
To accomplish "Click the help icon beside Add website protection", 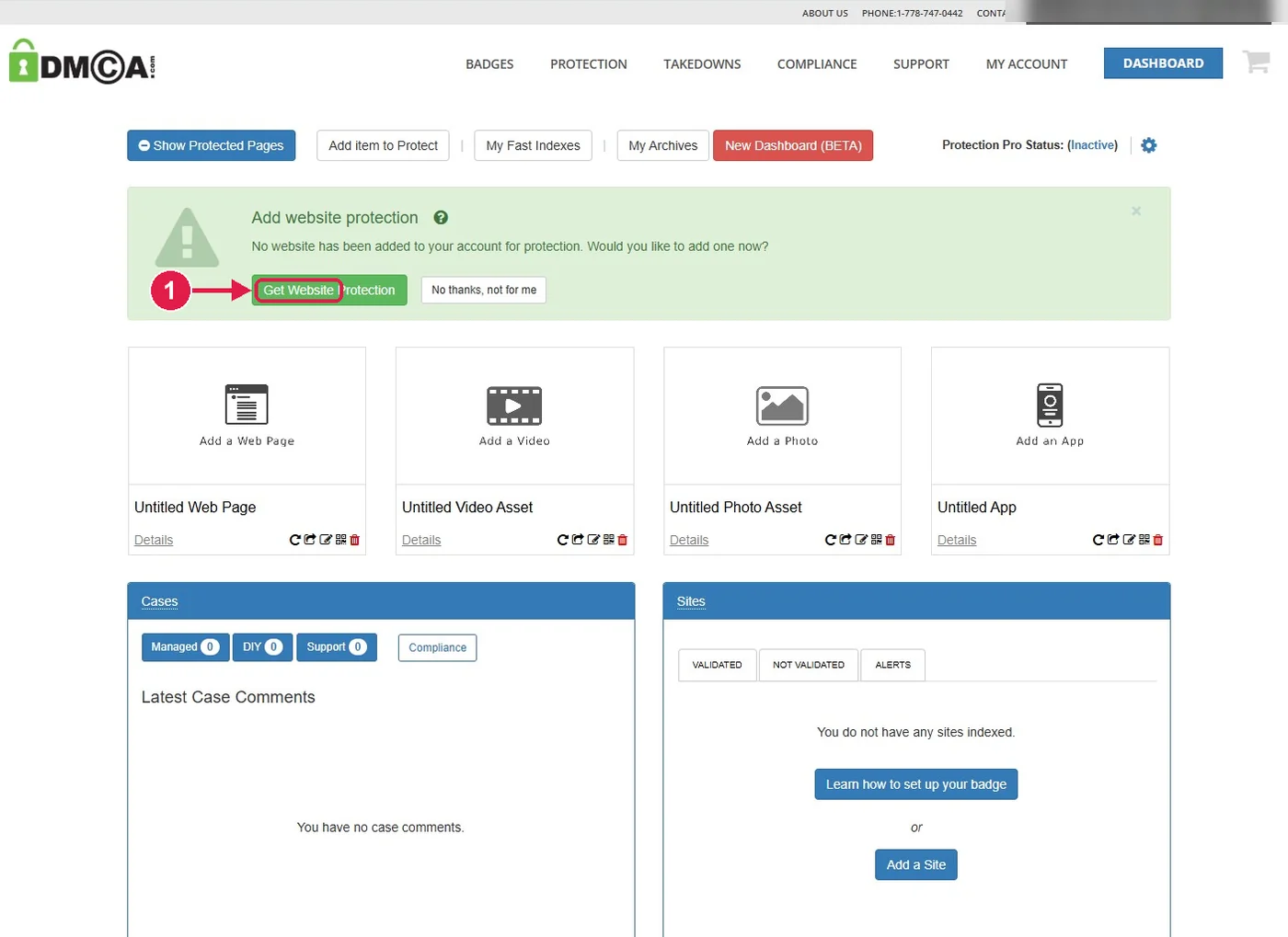I will pyautogui.click(x=441, y=218).
